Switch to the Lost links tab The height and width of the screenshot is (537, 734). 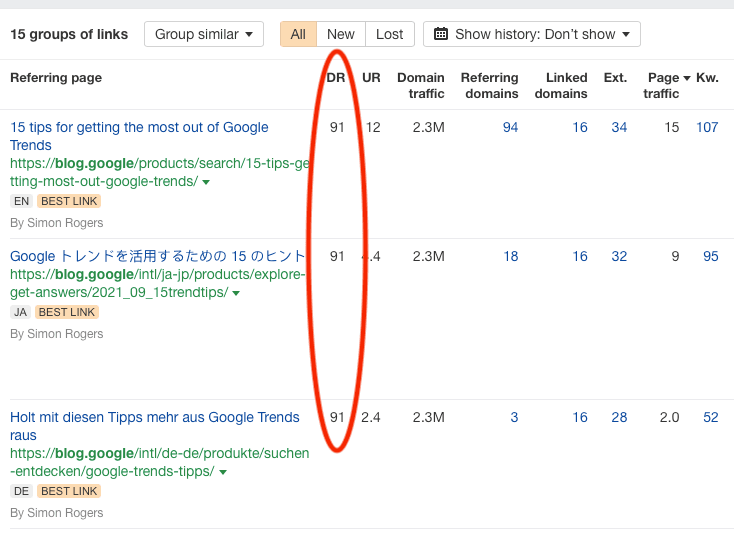point(390,34)
